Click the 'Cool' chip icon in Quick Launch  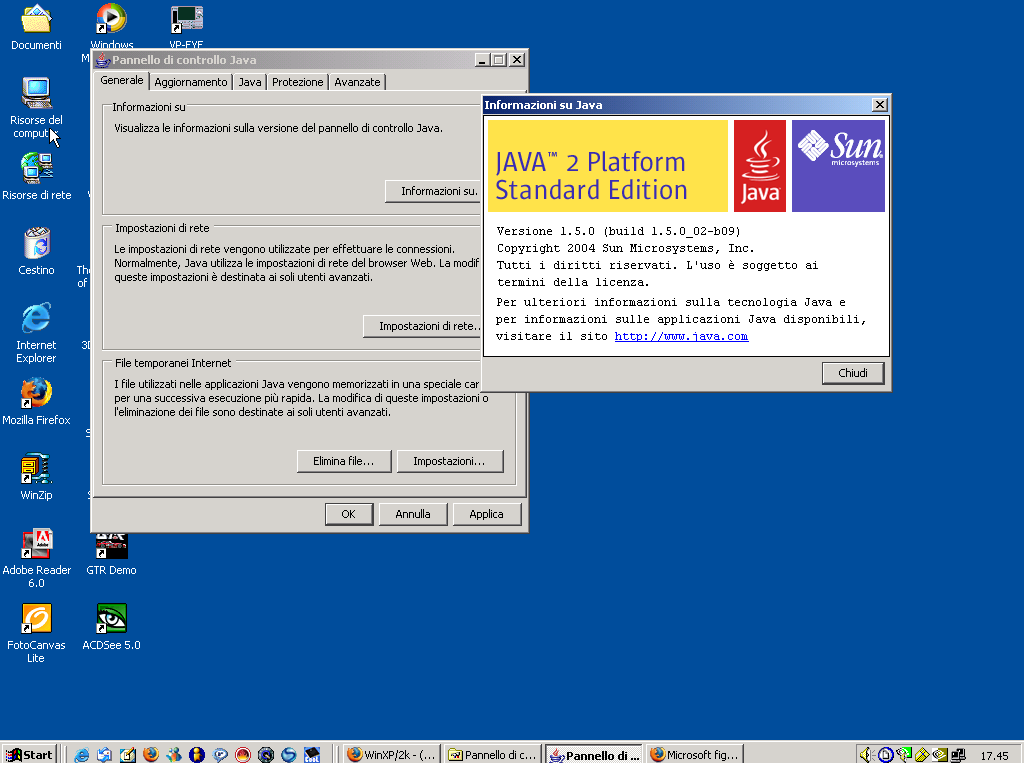pos(312,755)
